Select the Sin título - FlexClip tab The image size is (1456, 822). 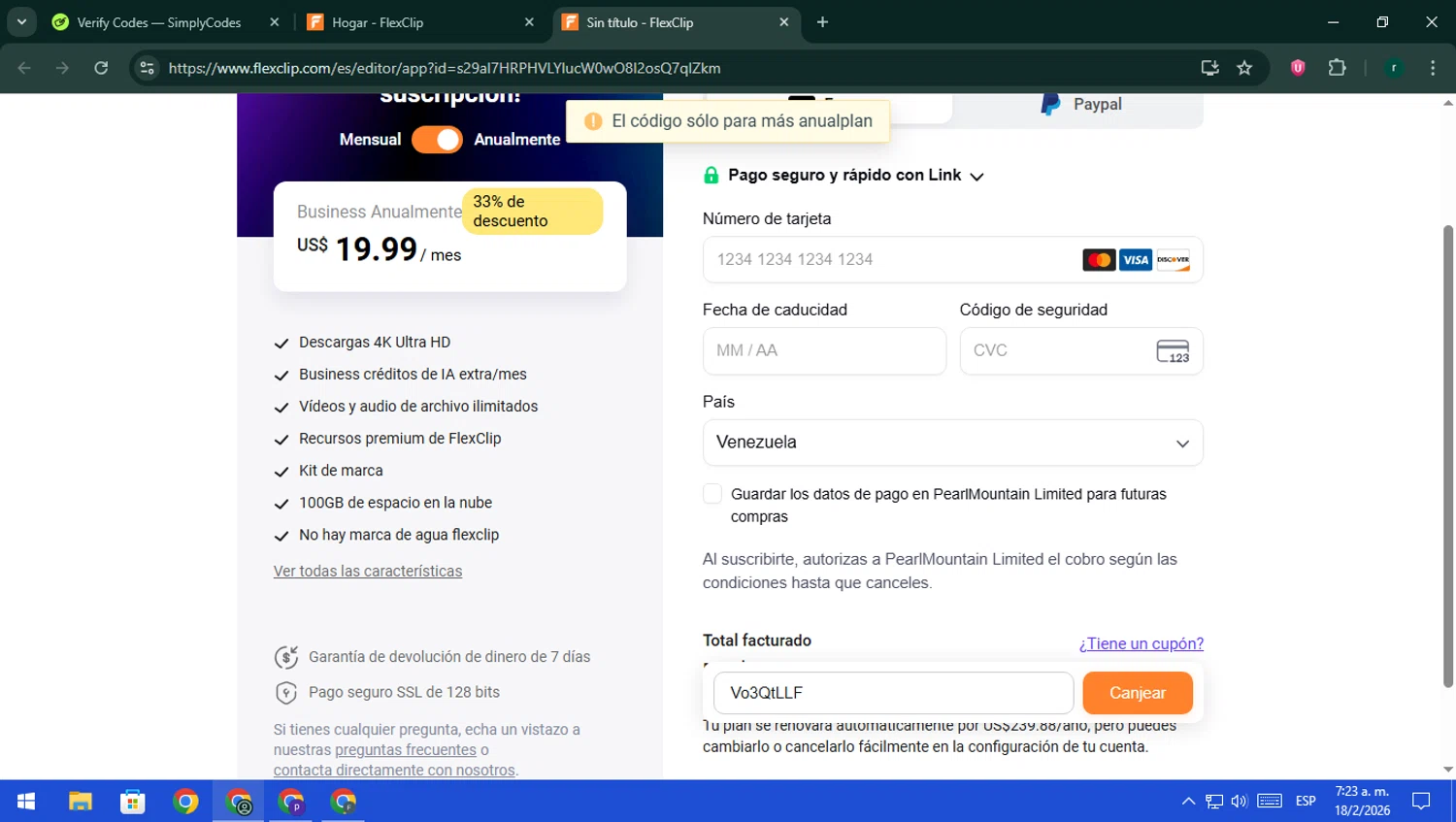(x=640, y=22)
